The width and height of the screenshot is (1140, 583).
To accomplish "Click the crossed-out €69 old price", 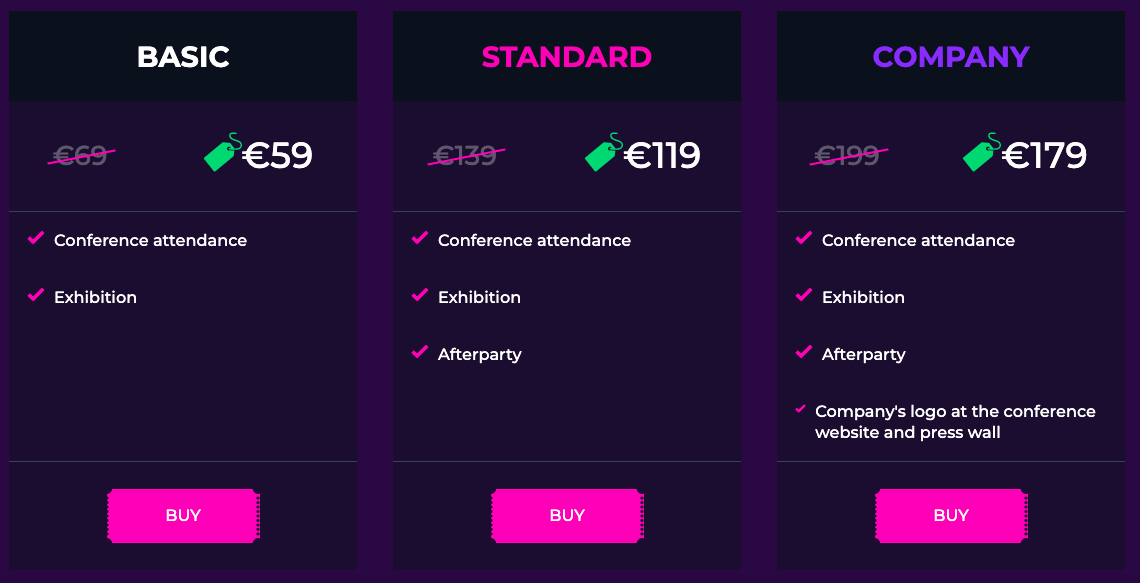I will [81, 155].
